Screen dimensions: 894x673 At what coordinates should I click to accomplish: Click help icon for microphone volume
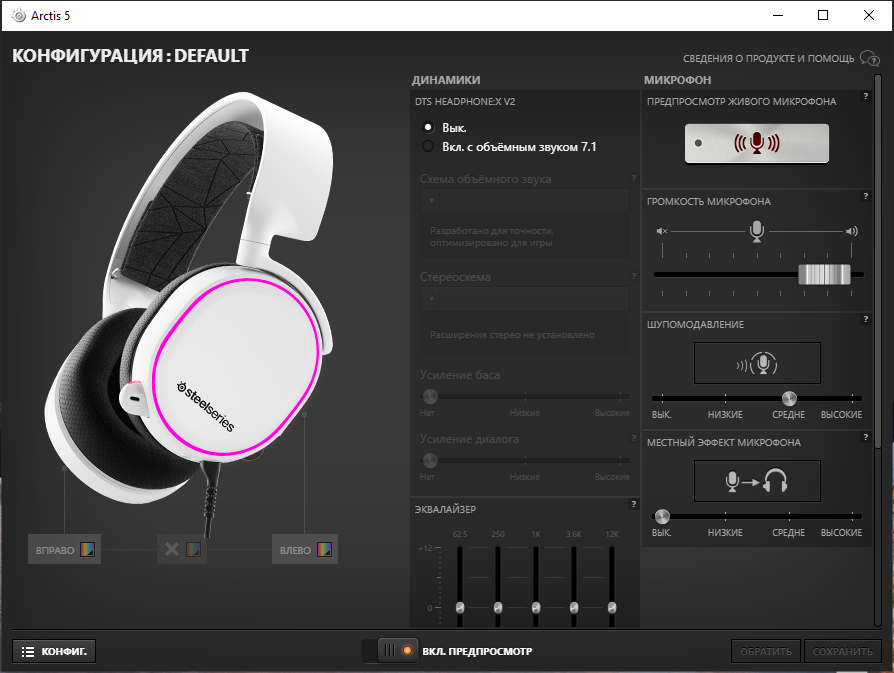click(x=865, y=196)
